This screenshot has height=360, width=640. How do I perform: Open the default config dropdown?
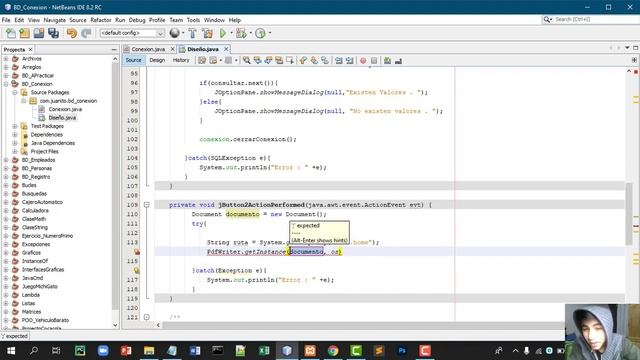click(132, 33)
